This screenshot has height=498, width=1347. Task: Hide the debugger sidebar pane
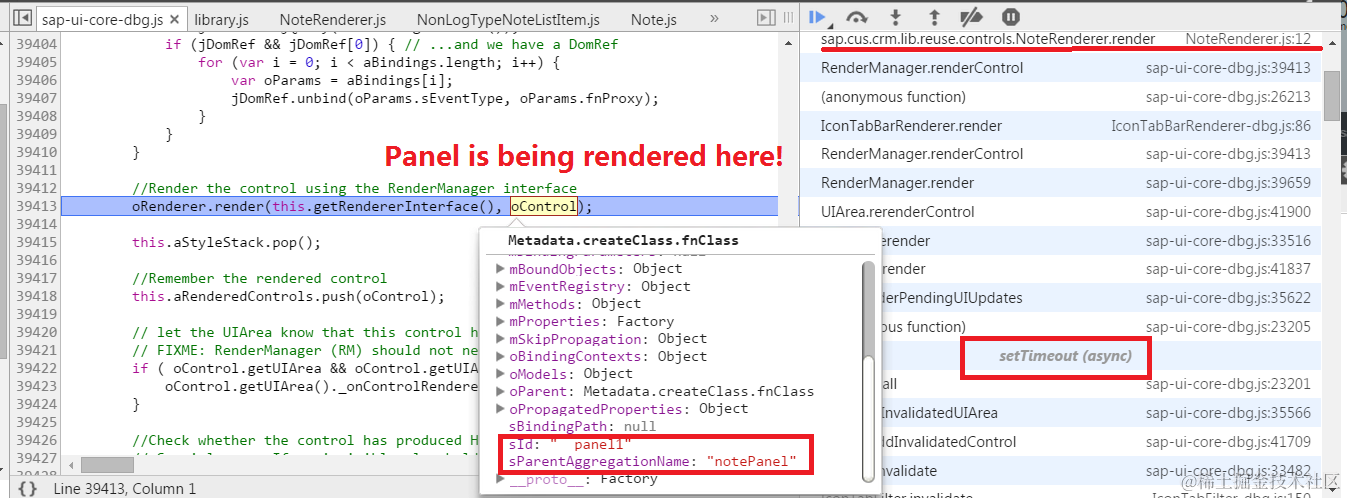pyautogui.click(x=766, y=19)
